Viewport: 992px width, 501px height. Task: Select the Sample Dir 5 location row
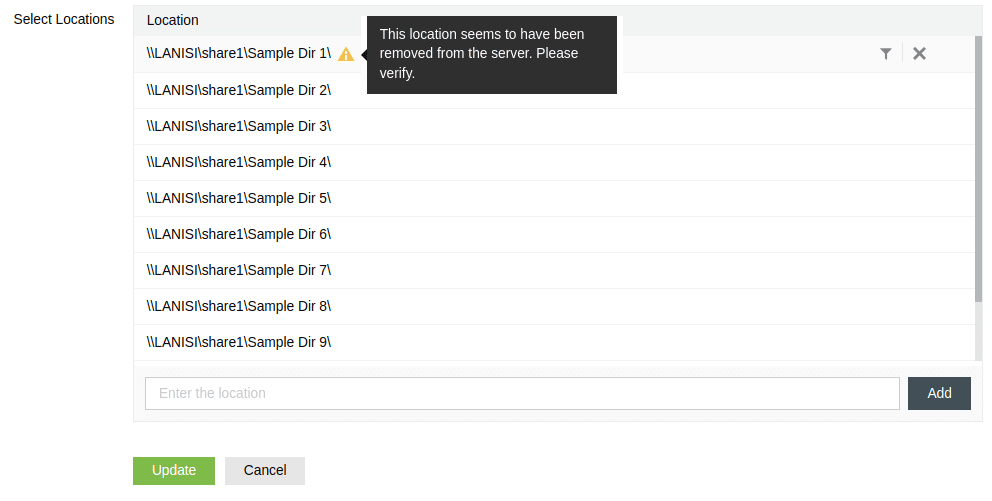click(554, 199)
